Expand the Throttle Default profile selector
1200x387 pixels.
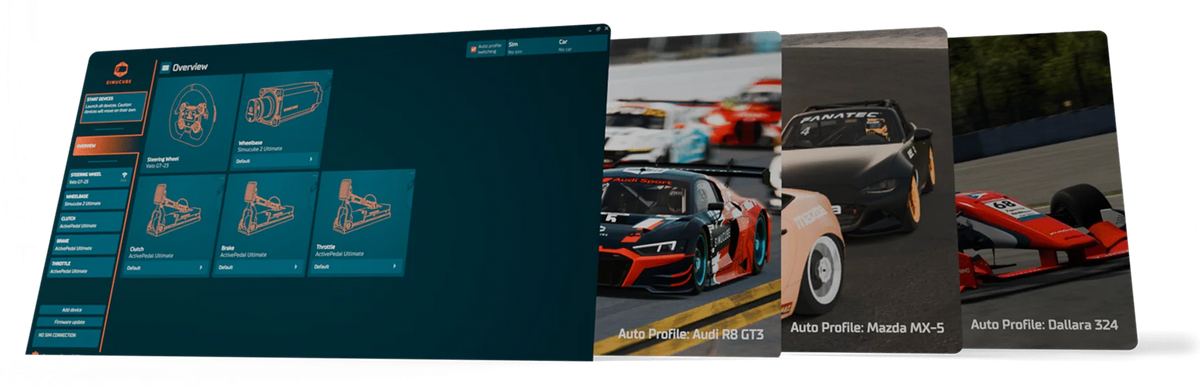(x=357, y=266)
